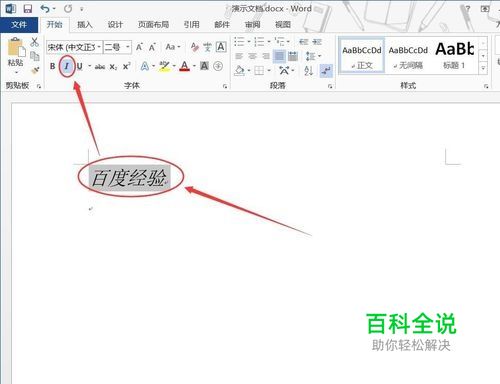Justify the paragraph text
The height and width of the screenshot is (384, 500).
(x=279, y=56)
